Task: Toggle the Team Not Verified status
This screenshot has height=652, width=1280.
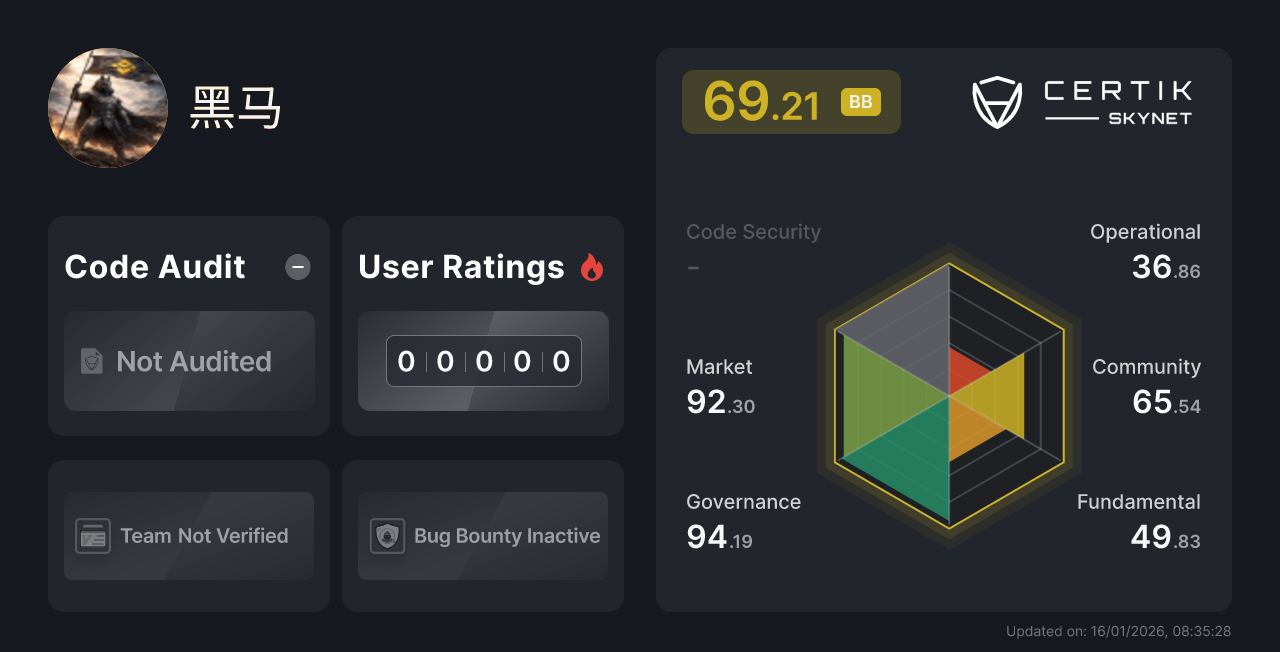Action: click(x=188, y=536)
